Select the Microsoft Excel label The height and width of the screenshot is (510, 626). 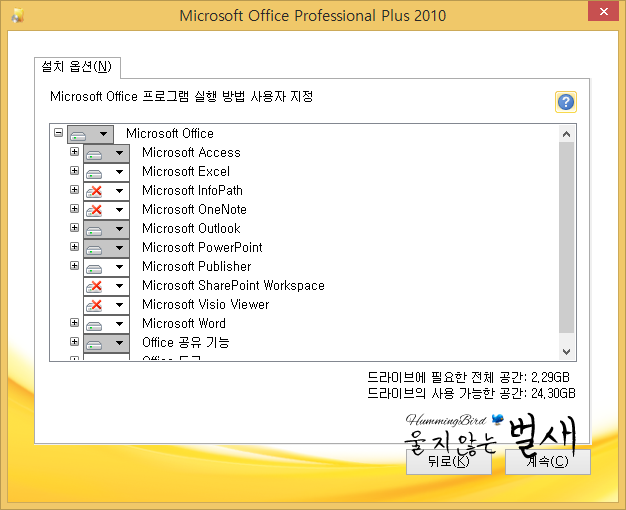pos(186,171)
